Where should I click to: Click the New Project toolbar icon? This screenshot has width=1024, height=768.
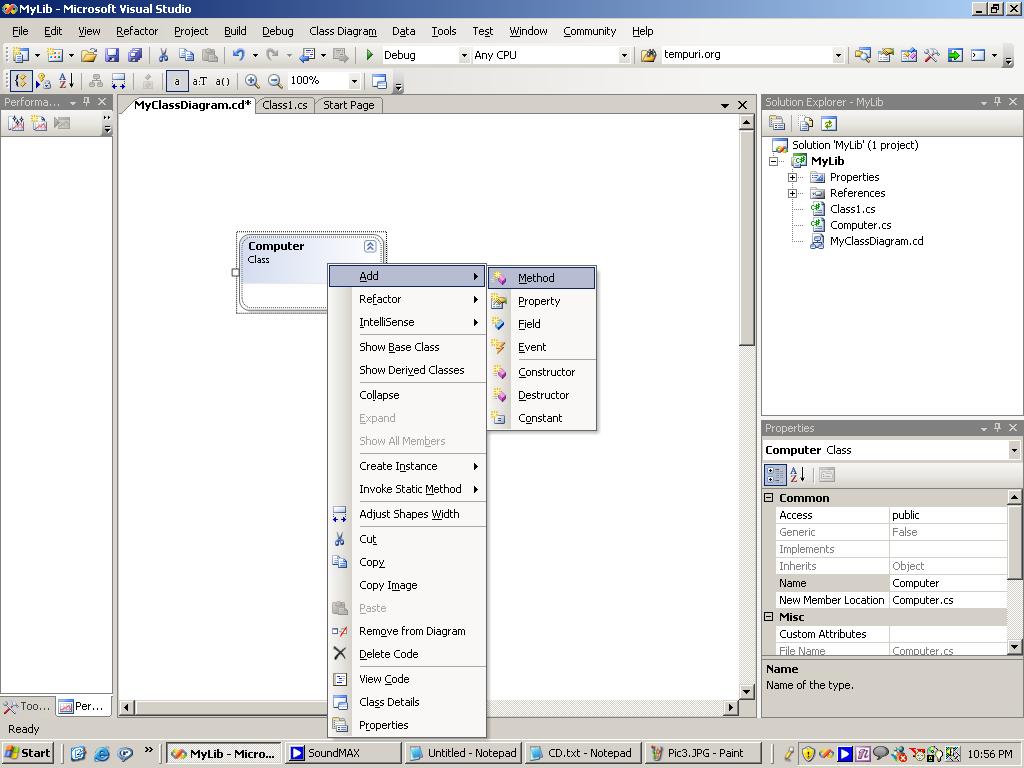point(20,56)
